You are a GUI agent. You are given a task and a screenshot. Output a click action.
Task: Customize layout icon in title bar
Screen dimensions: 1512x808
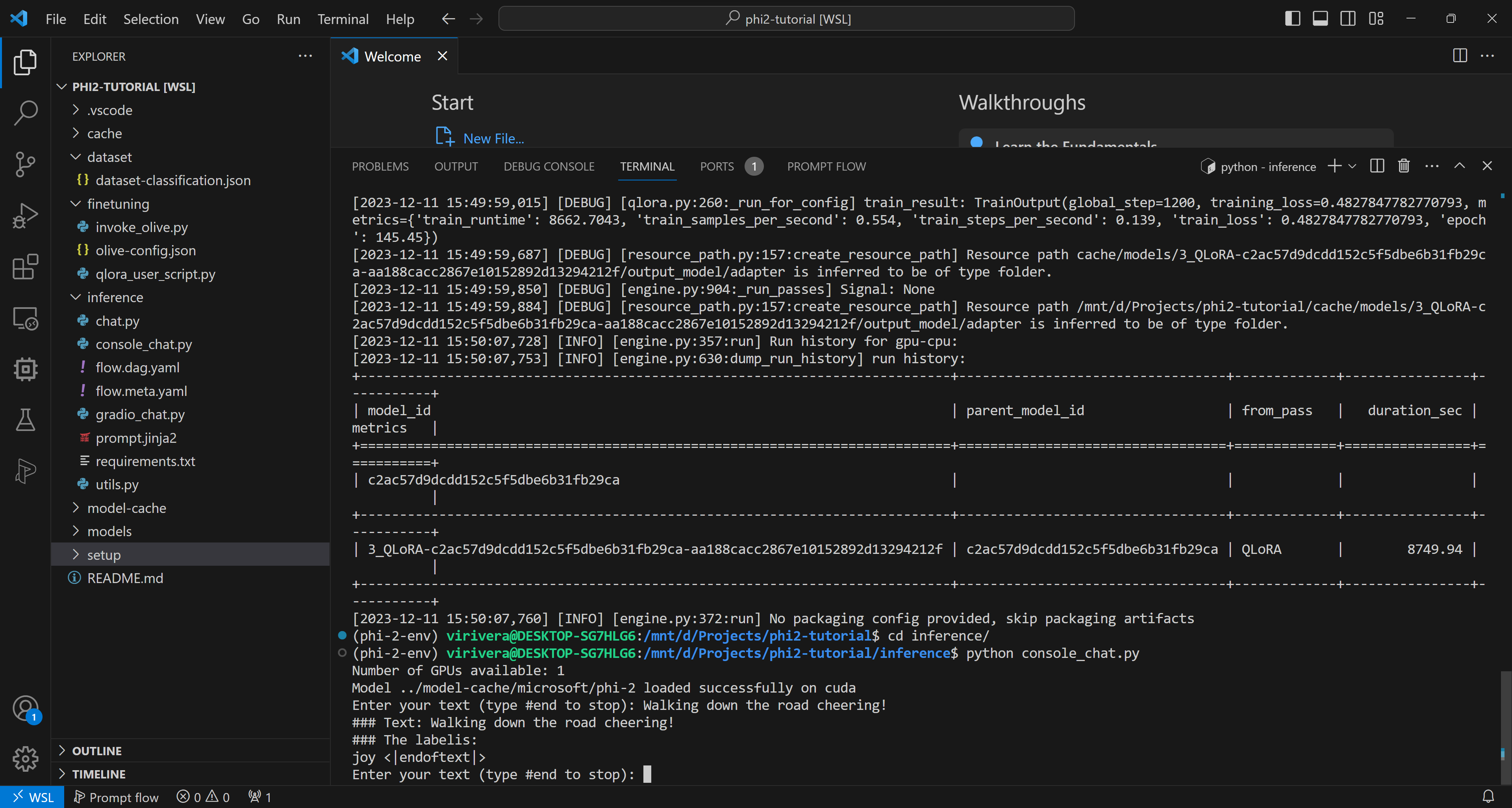coord(1376,19)
